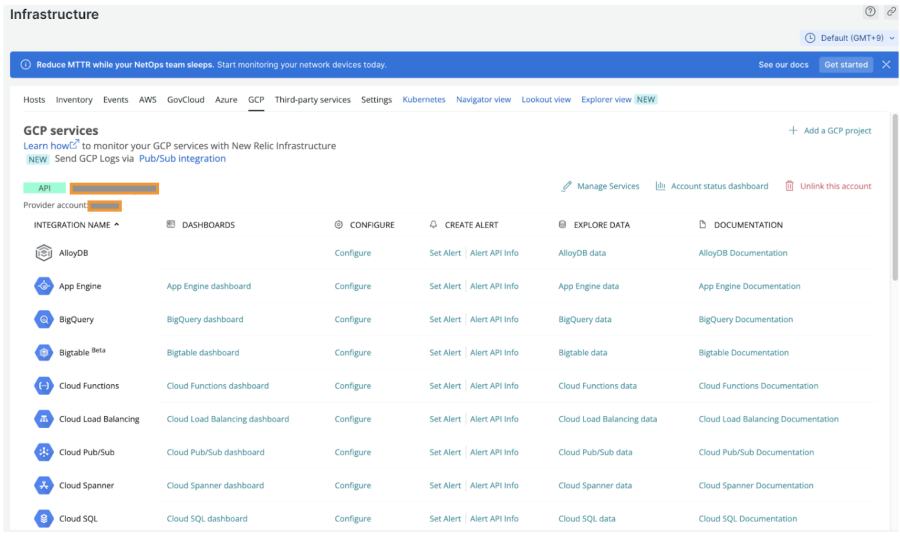Screen dimensions: 900x538
Task: Open App Engine dashboard link
Action: click(209, 286)
